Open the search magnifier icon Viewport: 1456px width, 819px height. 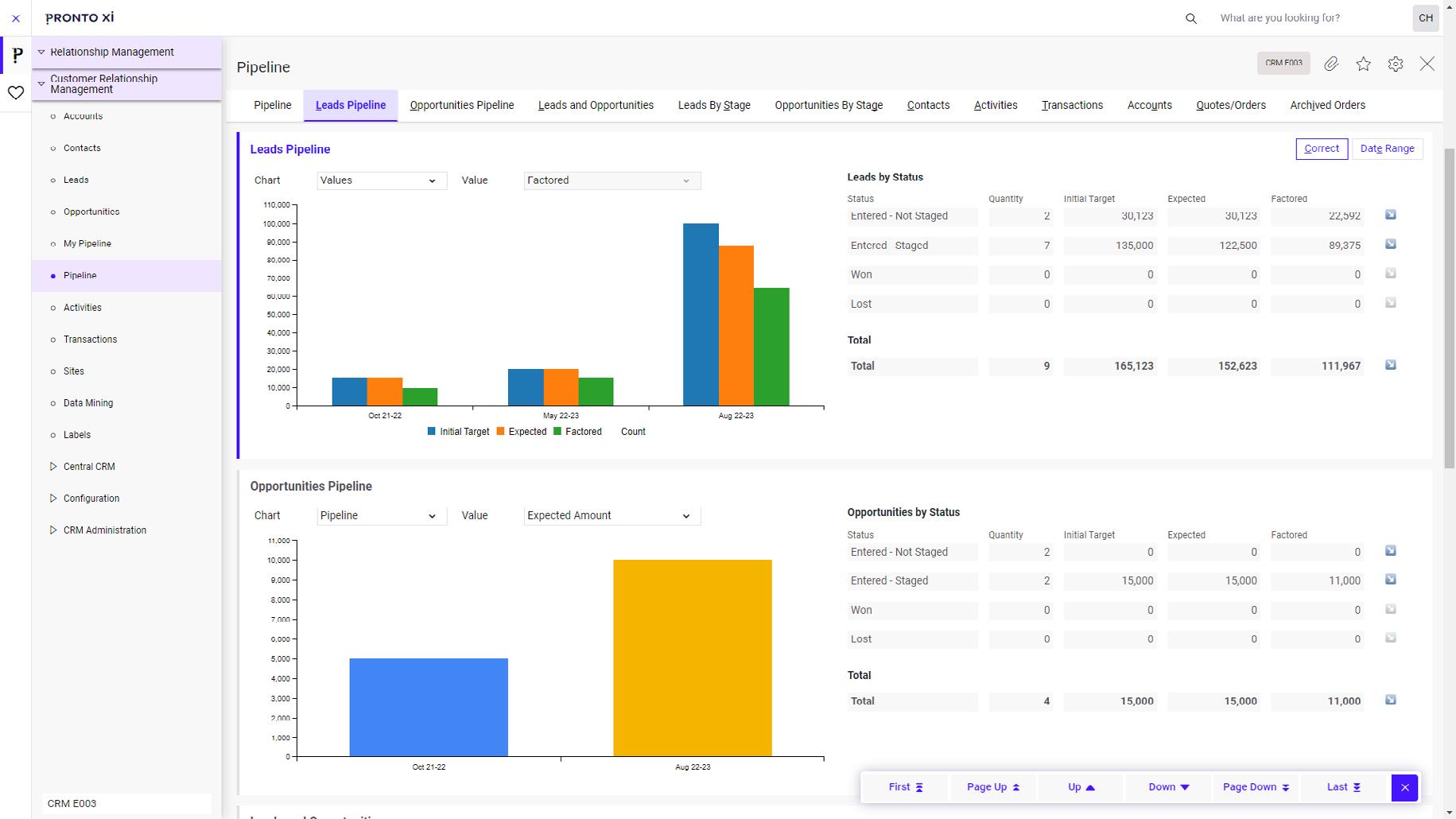[x=1190, y=17]
